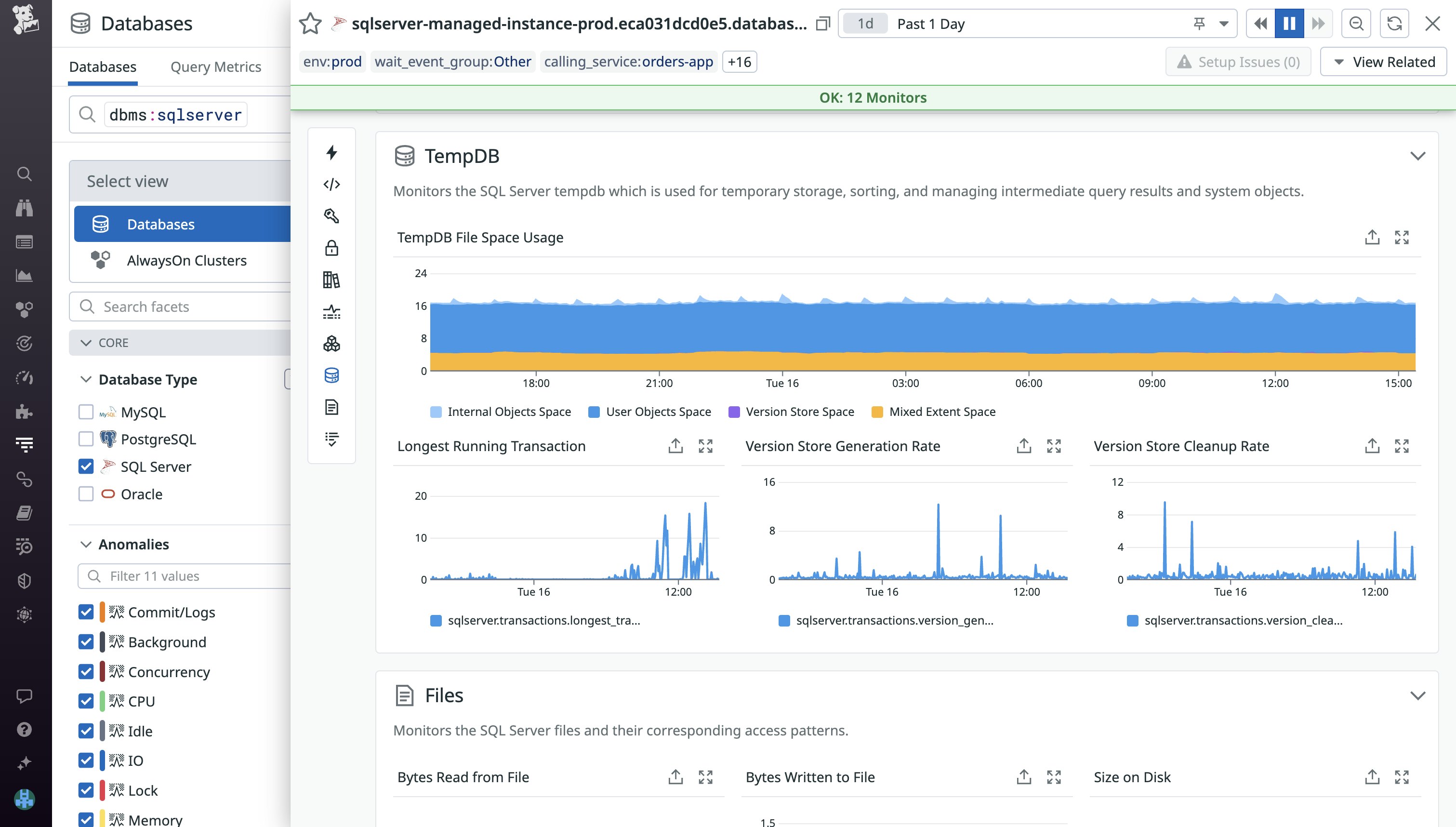Viewport: 1456px width, 827px height.
Task: Pause live data with the pause button
Action: click(1289, 23)
